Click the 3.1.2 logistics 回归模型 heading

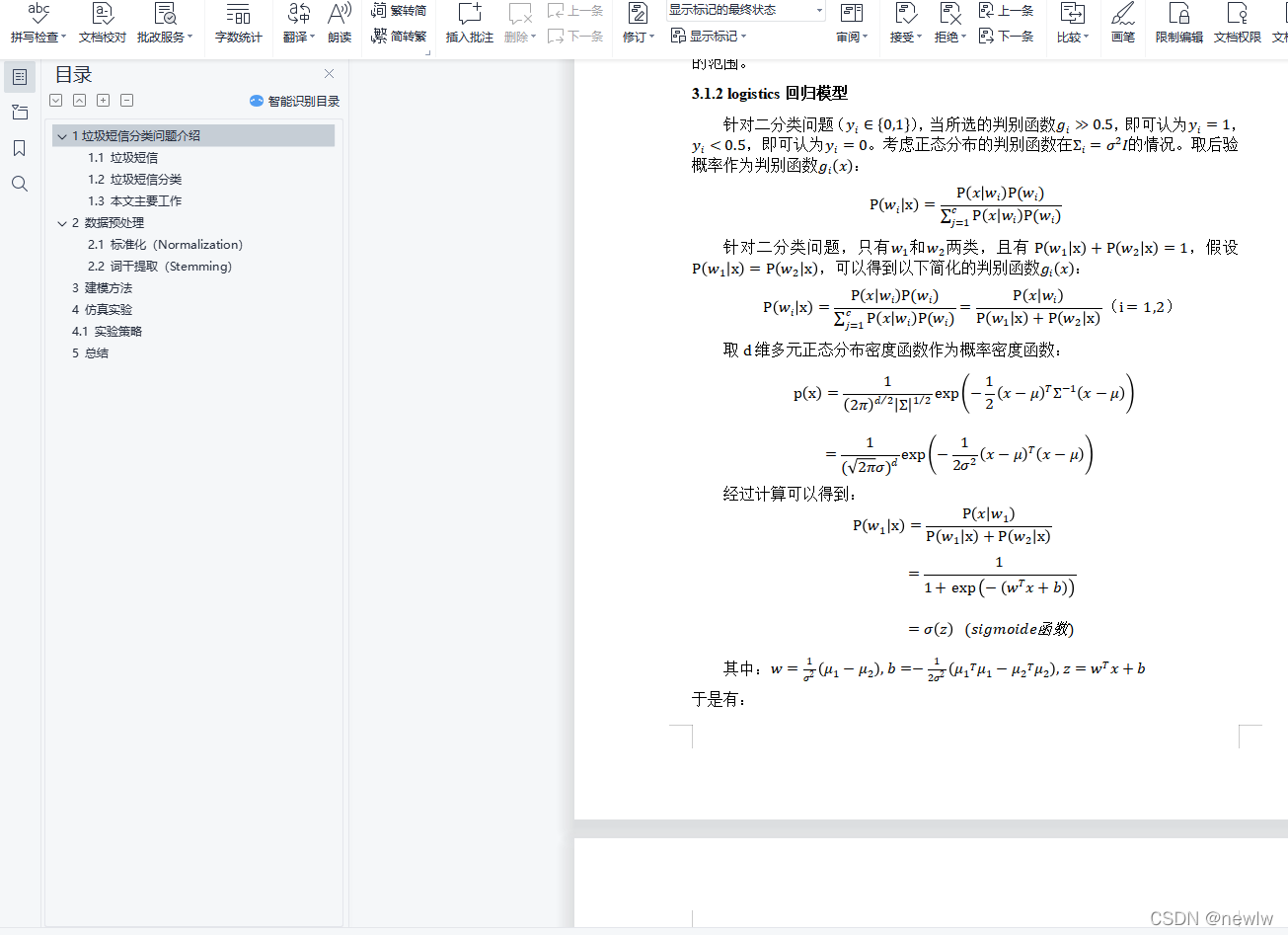coord(769,94)
